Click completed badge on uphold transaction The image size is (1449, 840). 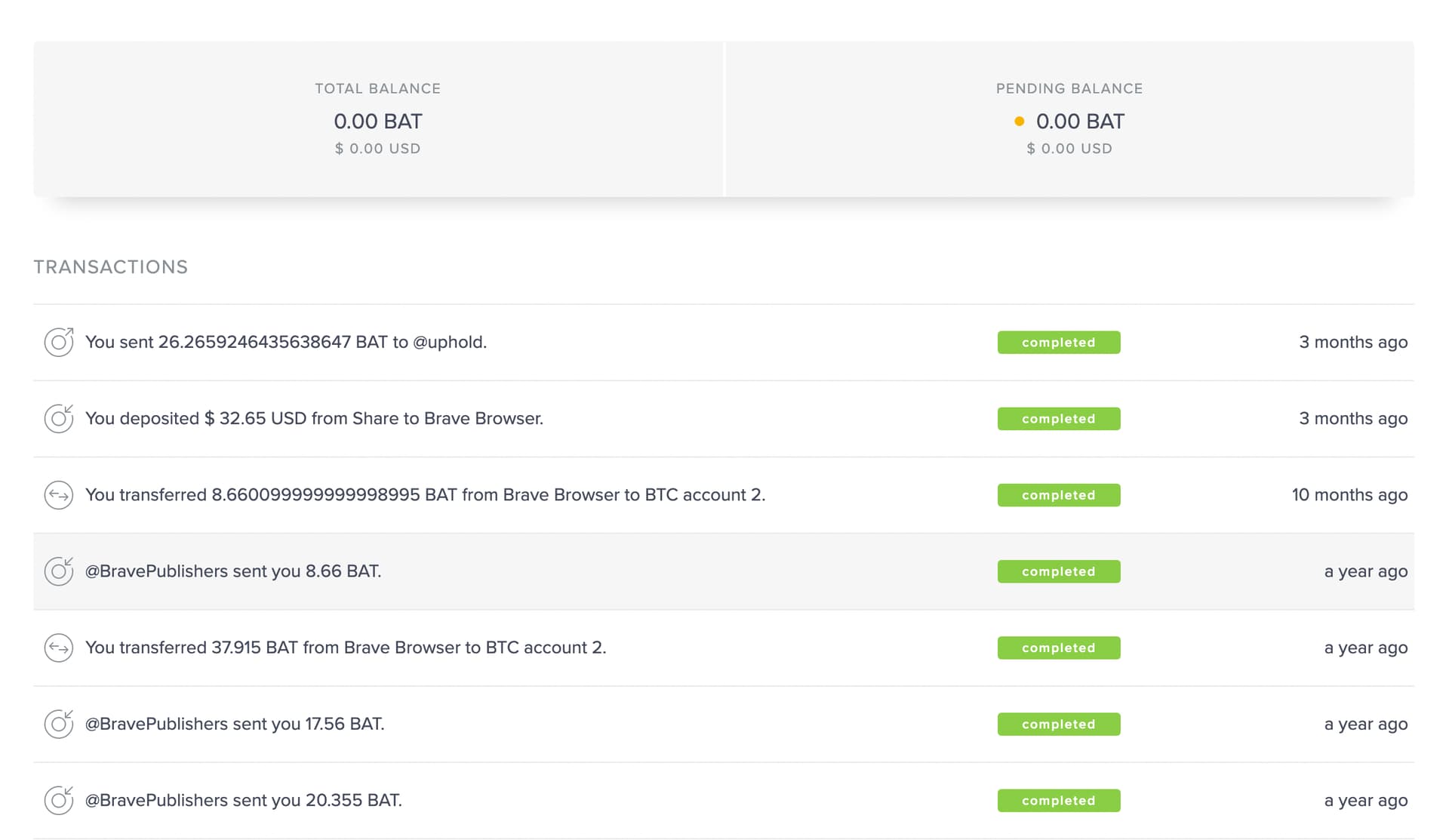click(1058, 342)
